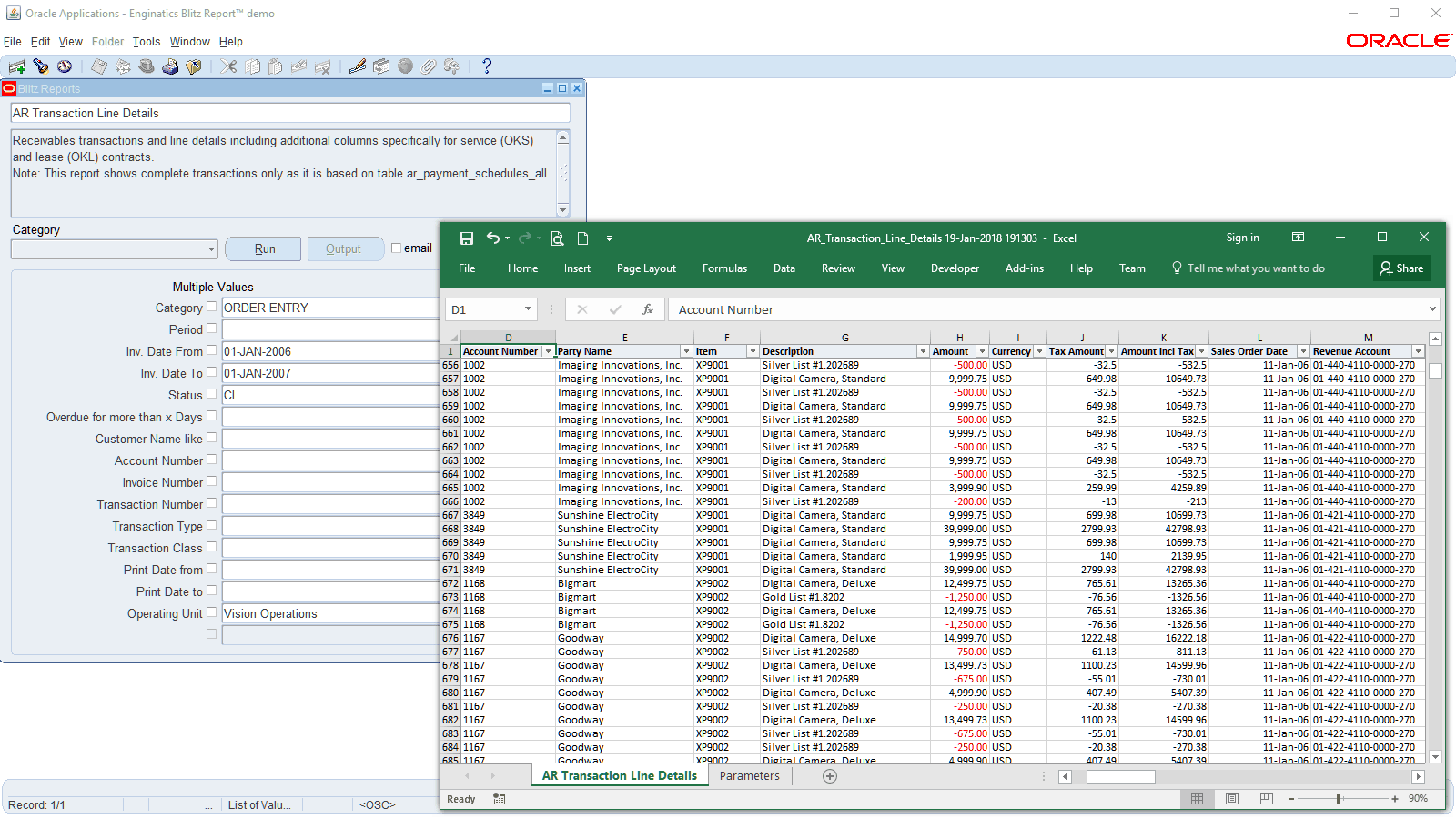Click the Run button
The image size is (1456, 819).
coord(264,248)
